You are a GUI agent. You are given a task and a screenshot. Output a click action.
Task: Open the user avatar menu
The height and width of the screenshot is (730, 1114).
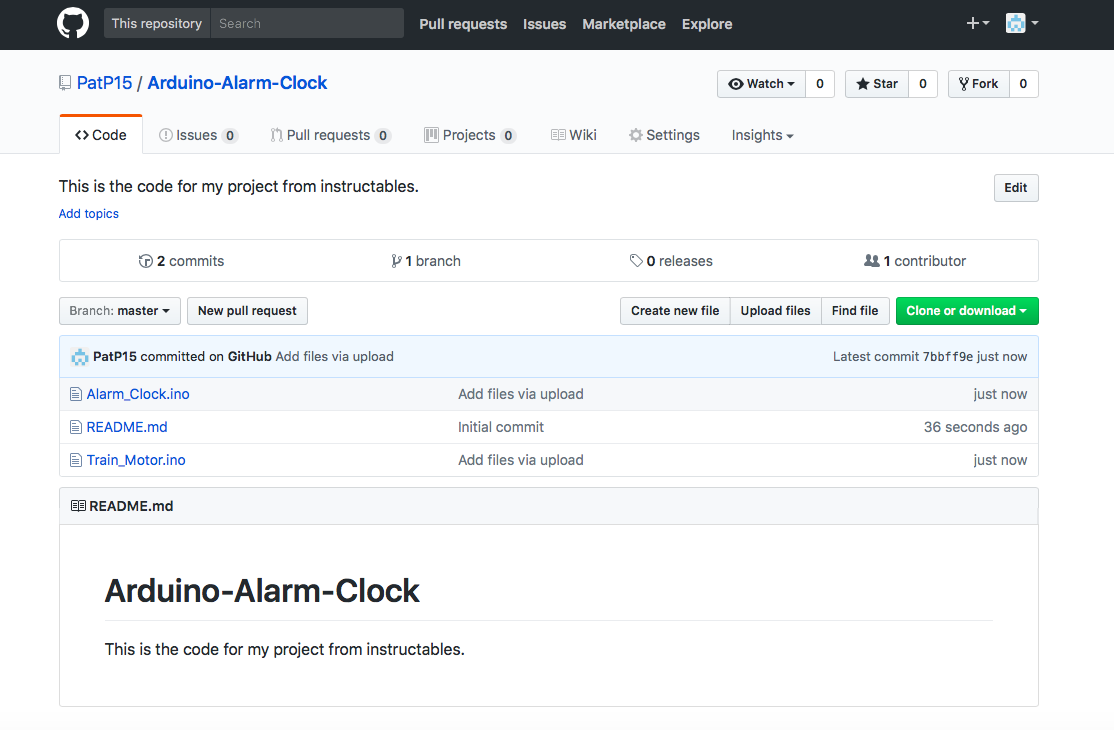[x=1022, y=23]
